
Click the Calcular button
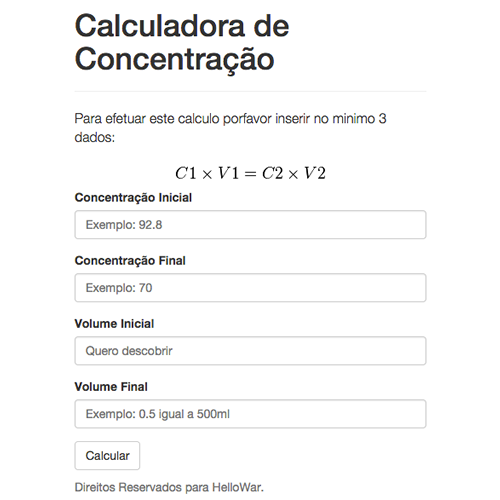coord(107,456)
